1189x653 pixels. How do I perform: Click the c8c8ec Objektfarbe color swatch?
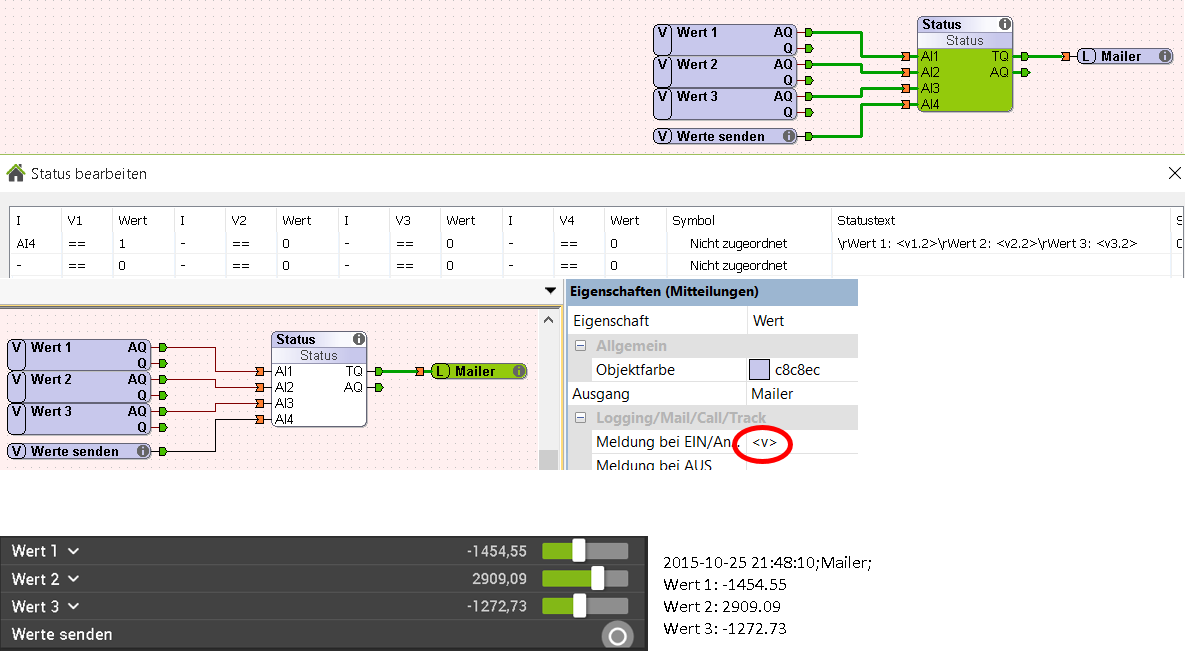(x=759, y=370)
